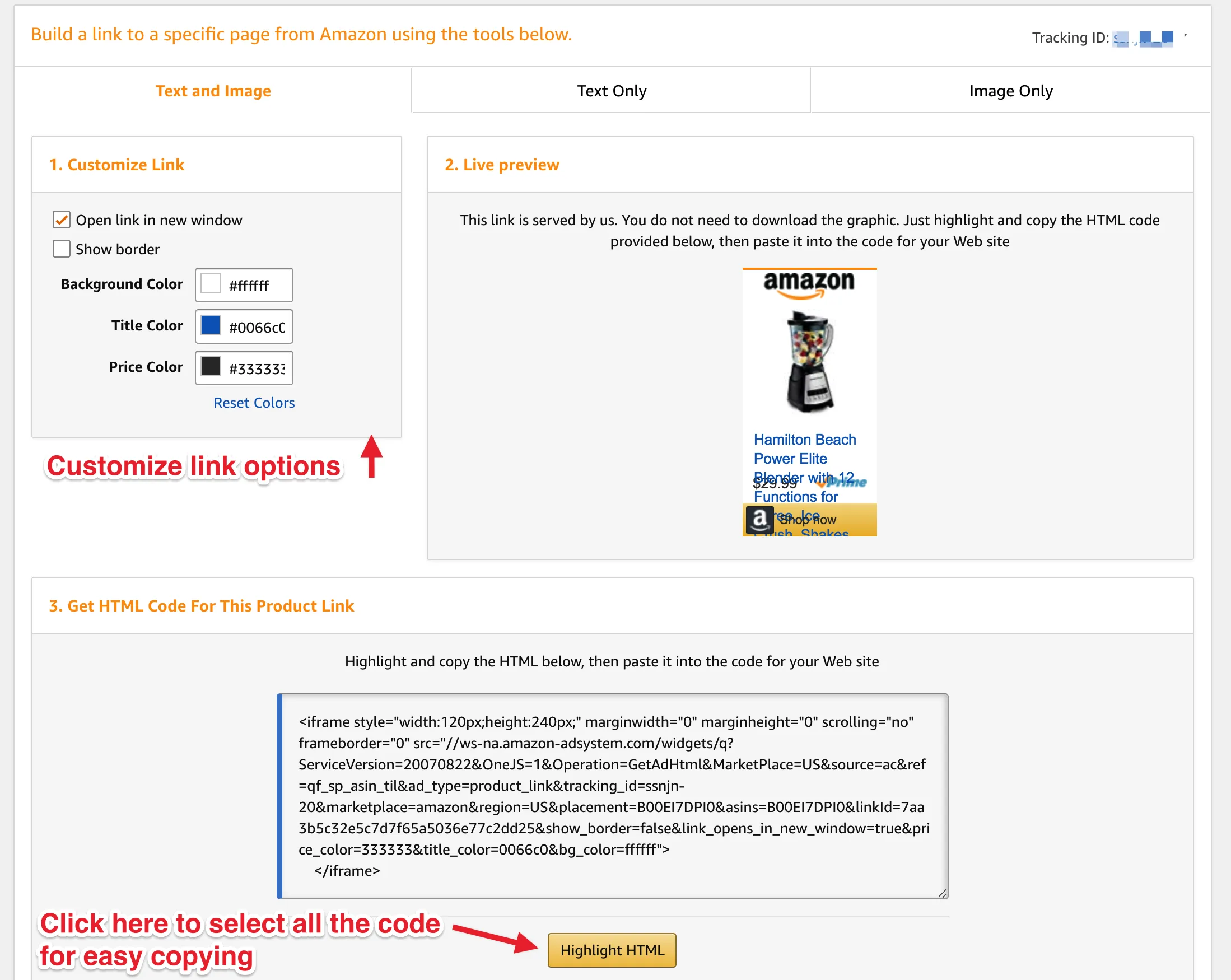The width and height of the screenshot is (1231, 980).
Task: Click the Reset Colors link
Action: [254, 403]
